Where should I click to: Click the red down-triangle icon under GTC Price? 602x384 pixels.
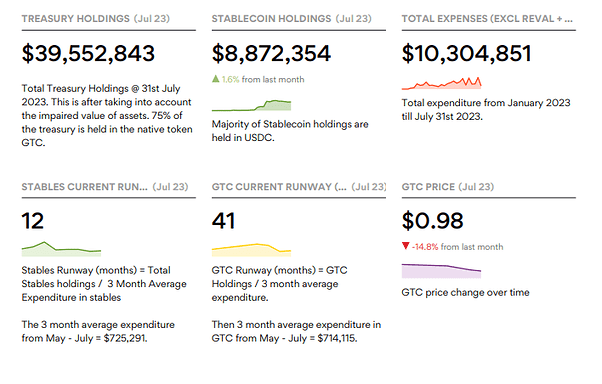coord(405,246)
